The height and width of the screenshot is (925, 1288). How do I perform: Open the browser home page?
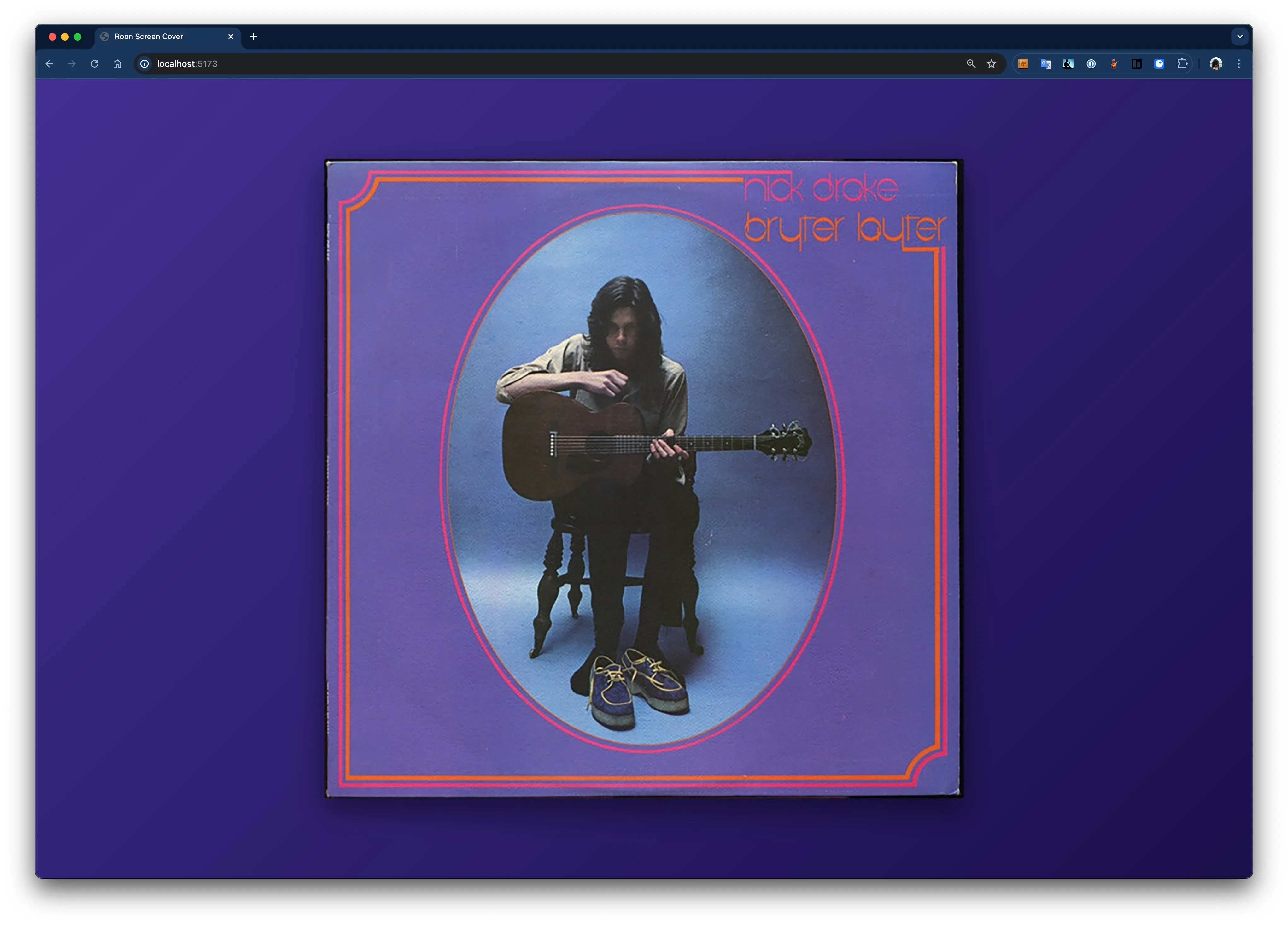pos(117,64)
